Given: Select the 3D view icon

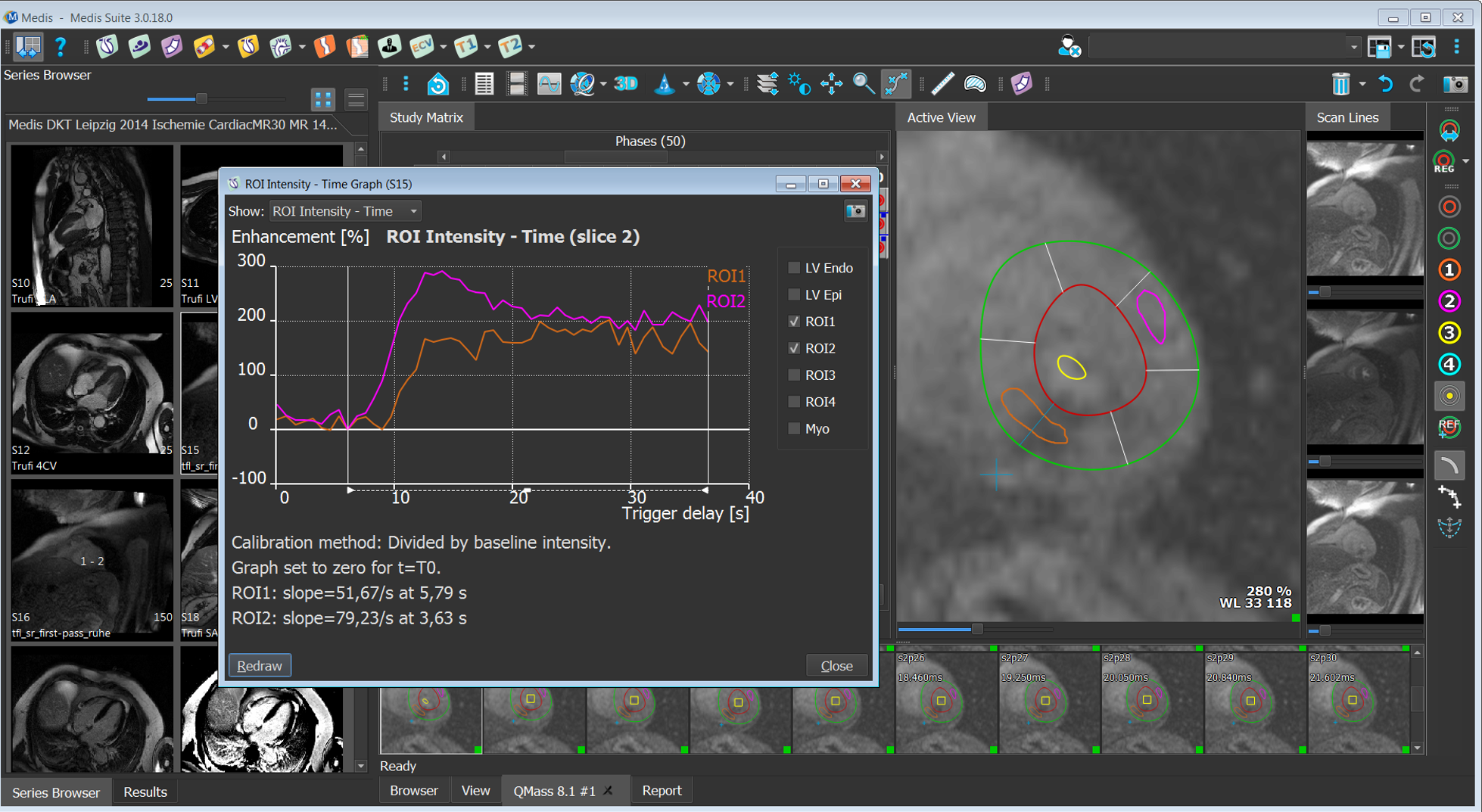Looking at the screenshot, I should [x=626, y=84].
